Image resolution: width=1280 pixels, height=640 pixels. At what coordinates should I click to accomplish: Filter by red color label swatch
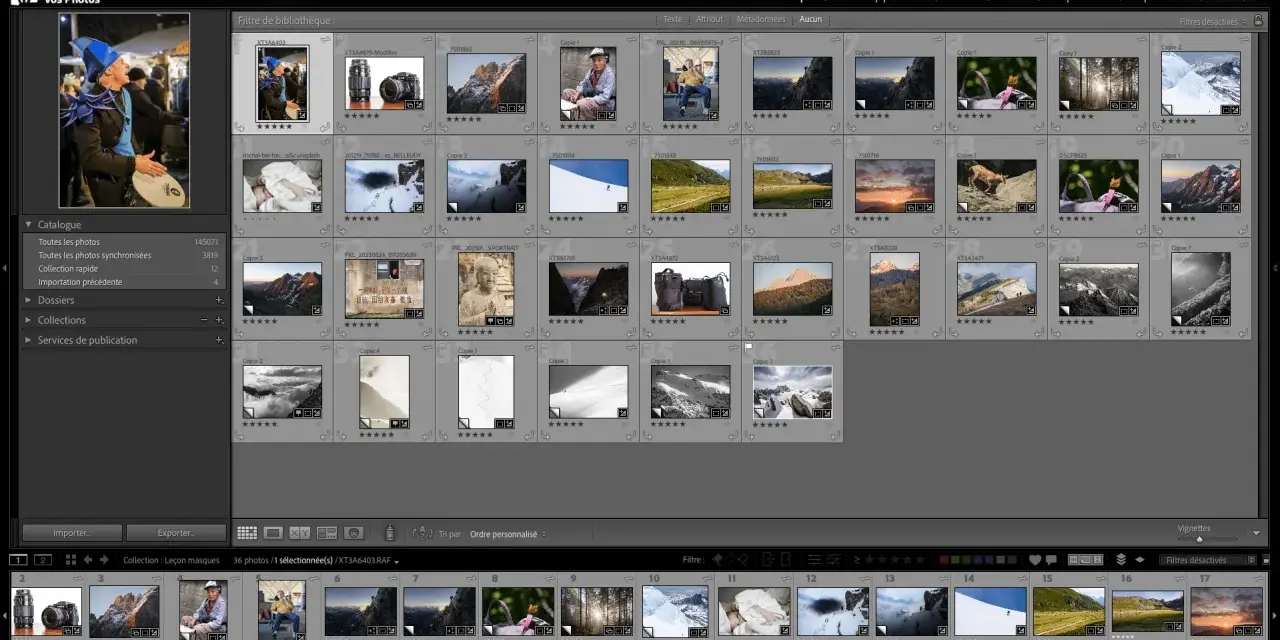point(944,560)
